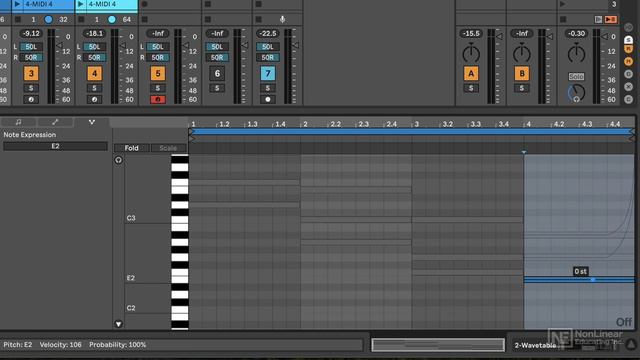Click track 3 left pan 50L field
The width and height of the screenshot is (640, 360).
[31, 47]
